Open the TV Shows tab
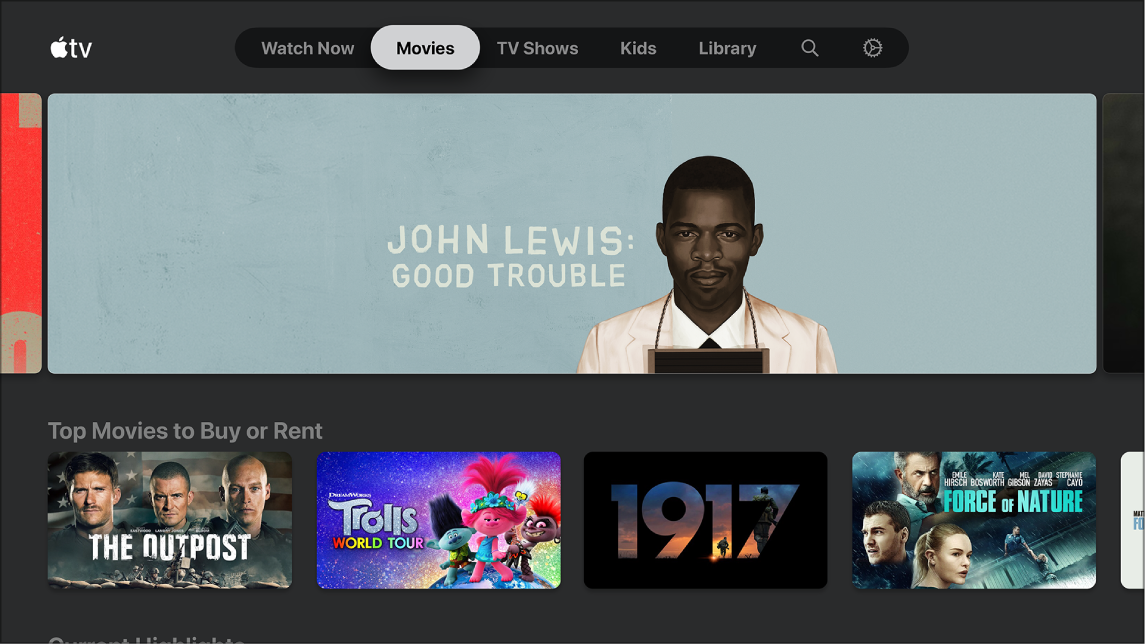This screenshot has width=1146, height=644. (x=537, y=47)
